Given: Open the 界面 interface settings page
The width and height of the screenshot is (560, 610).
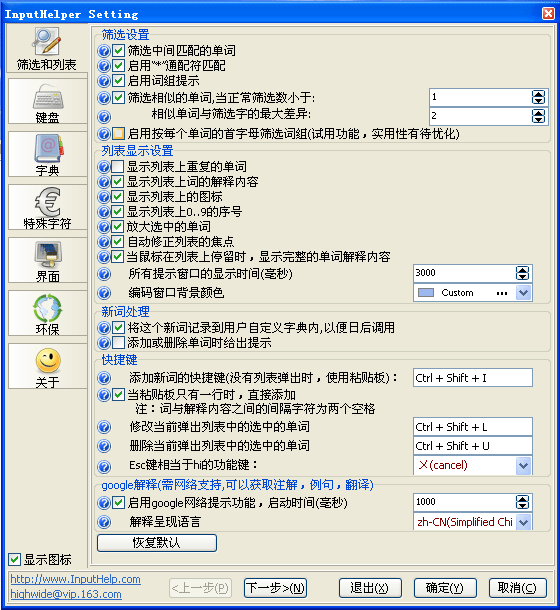Looking at the screenshot, I should coord(47,260).
